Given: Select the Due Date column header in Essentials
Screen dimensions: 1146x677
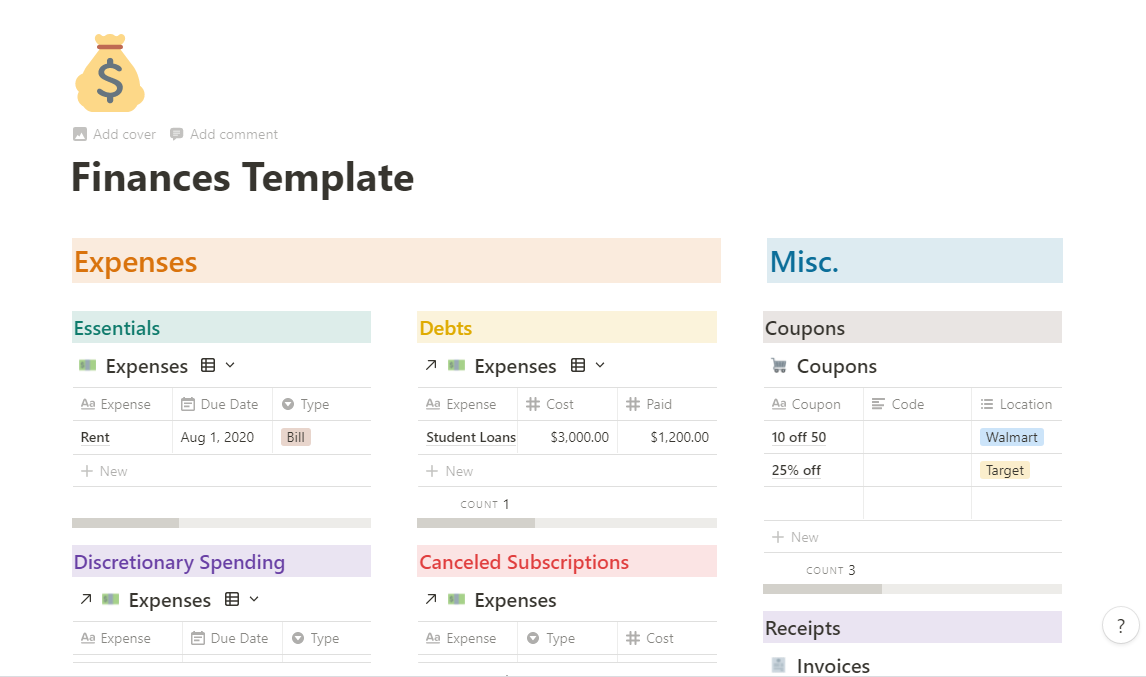Looking at the screenshot, I should point(222,404).
